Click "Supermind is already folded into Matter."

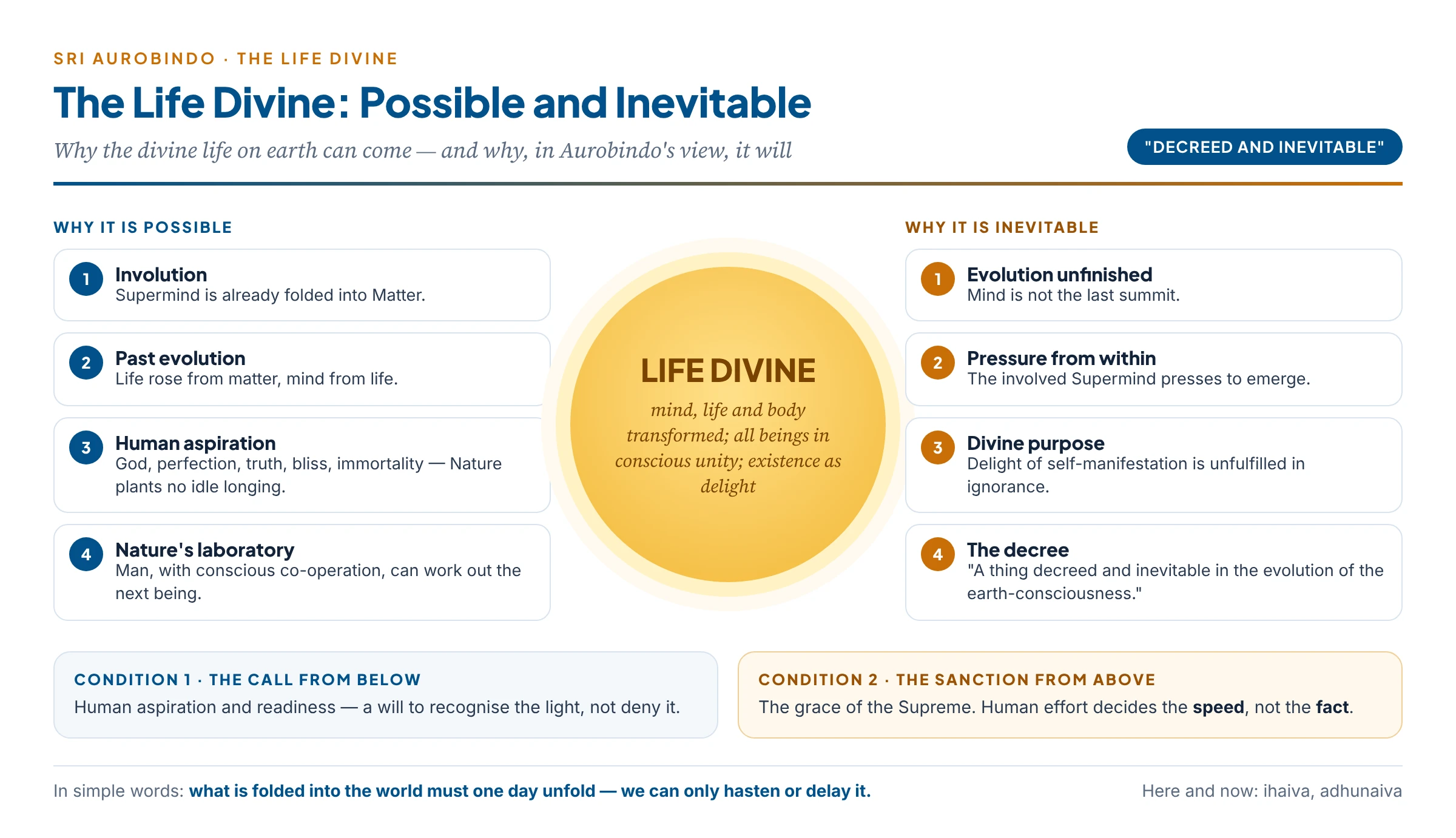[x=270, y=295]
